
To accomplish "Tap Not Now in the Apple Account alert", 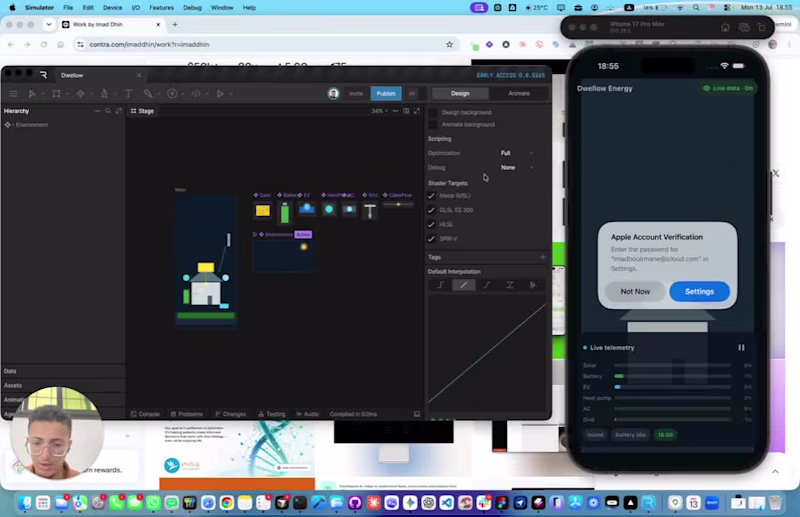I will coord(635,291).
